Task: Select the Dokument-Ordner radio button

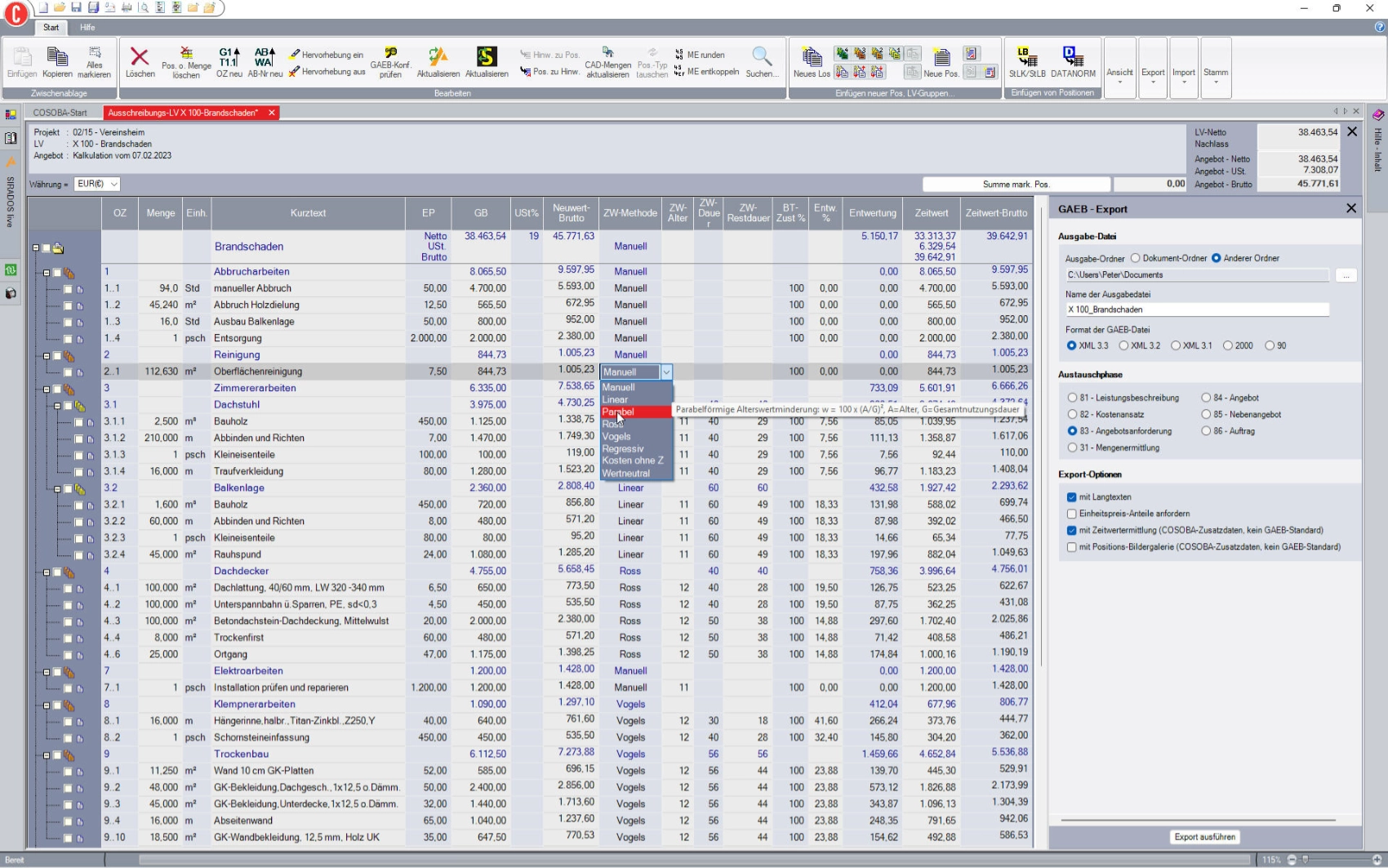Action: [1135, 258]
